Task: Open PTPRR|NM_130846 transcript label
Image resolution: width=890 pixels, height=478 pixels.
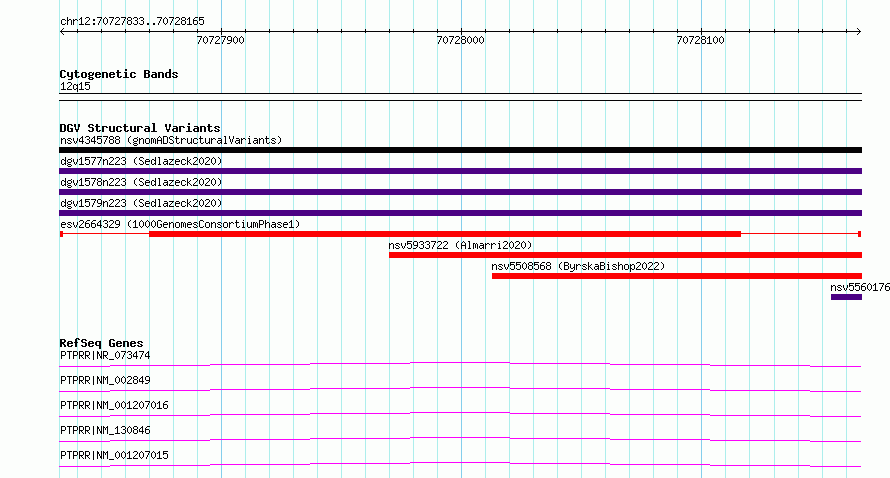Action: click(105, 430)
